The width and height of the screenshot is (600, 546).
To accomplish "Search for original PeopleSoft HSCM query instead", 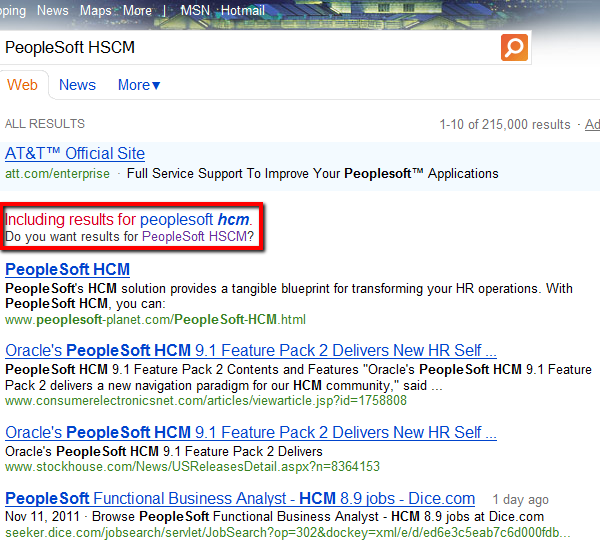I will (x=195, y=236).
